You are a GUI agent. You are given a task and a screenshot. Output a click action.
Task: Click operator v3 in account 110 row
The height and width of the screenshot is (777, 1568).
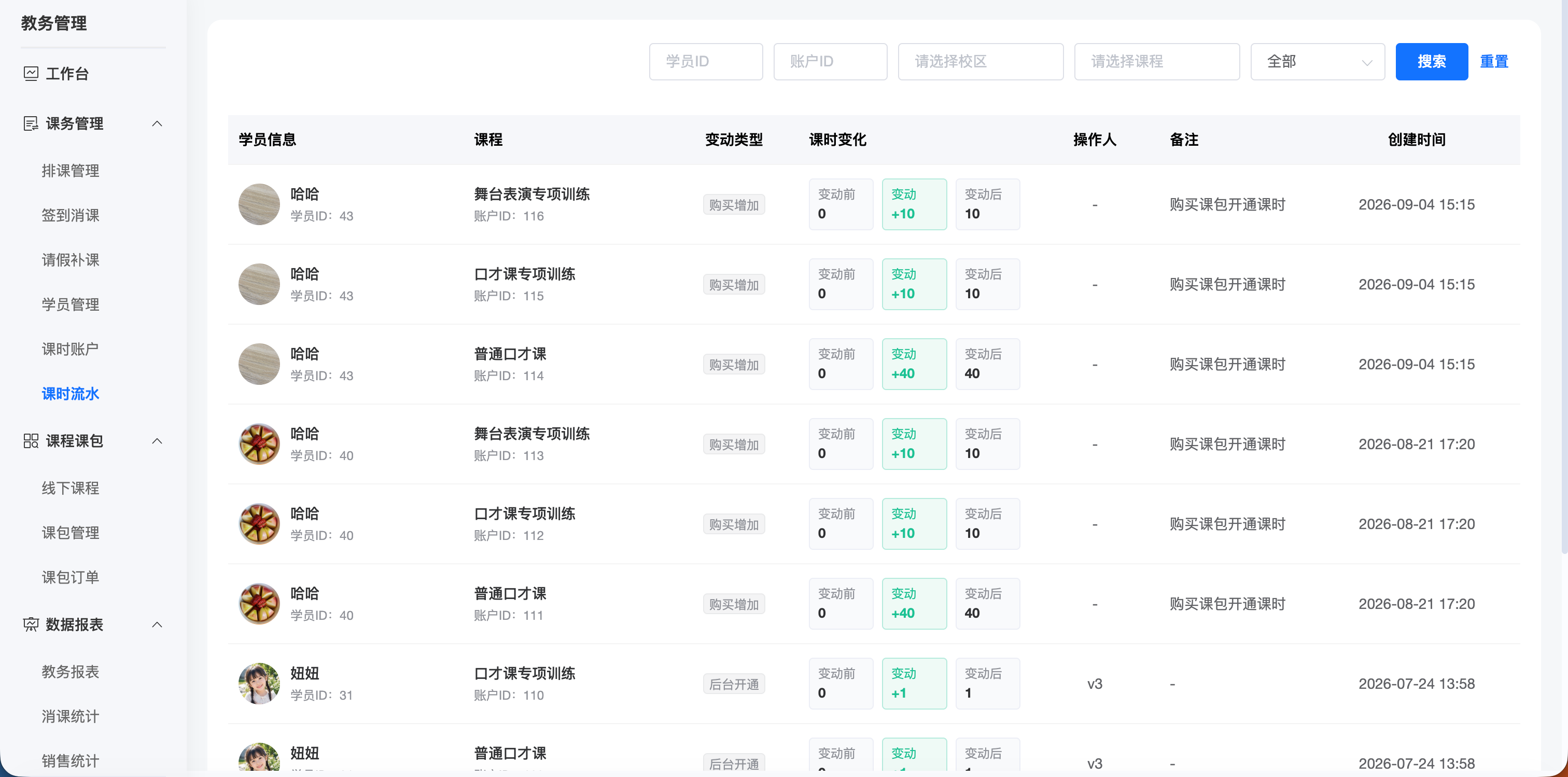[x=1095, y=684]
